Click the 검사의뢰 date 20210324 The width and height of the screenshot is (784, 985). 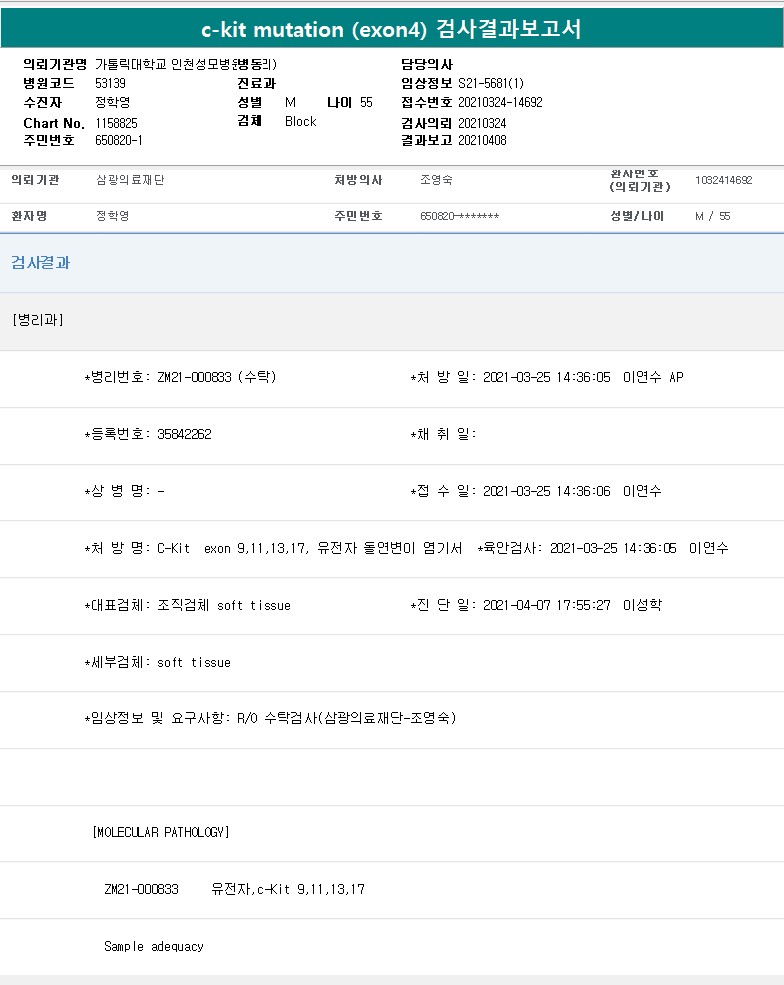pos(482,123)
